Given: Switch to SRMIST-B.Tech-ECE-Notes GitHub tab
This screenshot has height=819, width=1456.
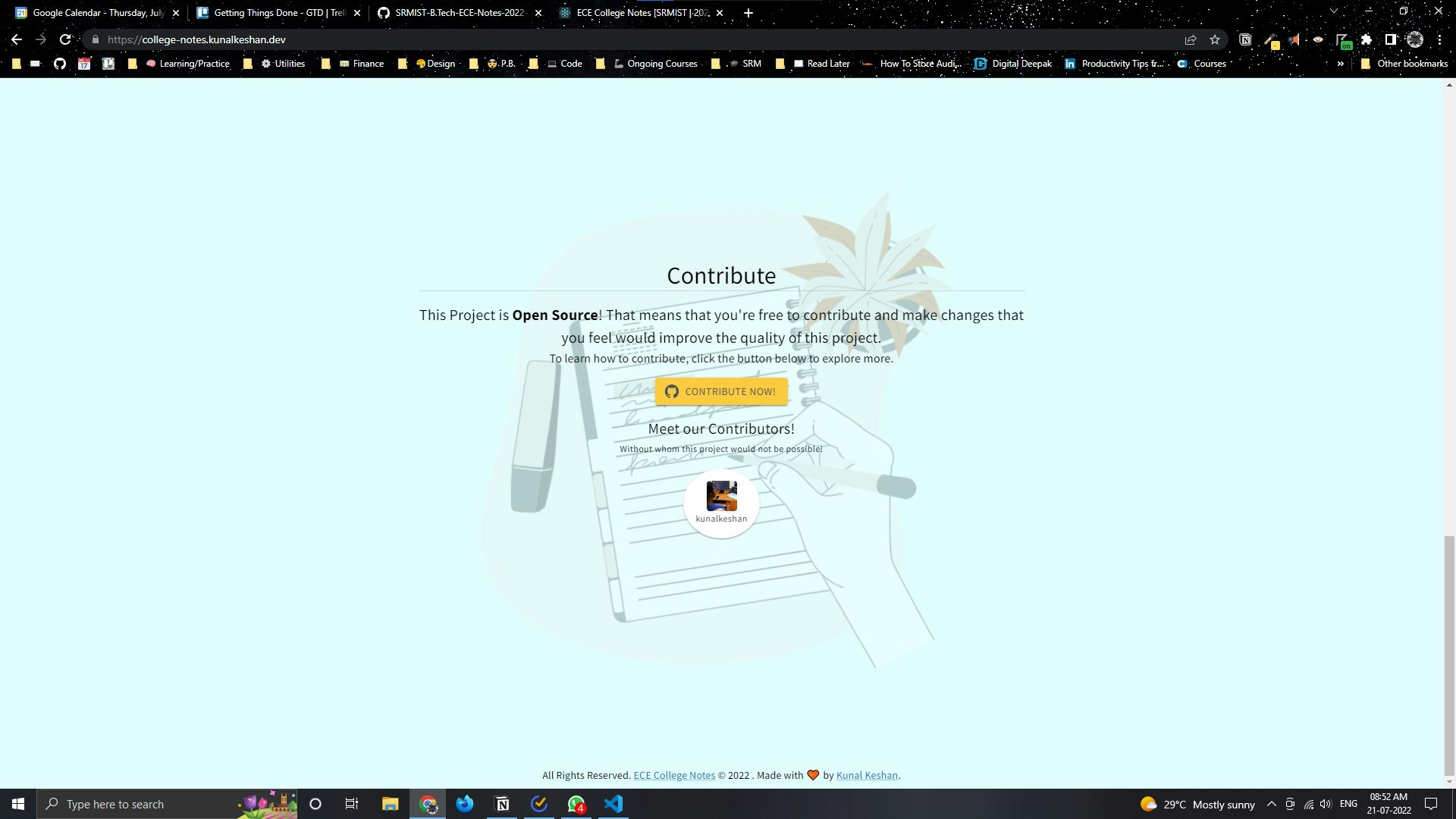Looking at the screenshot, I should tap(459, 13).
